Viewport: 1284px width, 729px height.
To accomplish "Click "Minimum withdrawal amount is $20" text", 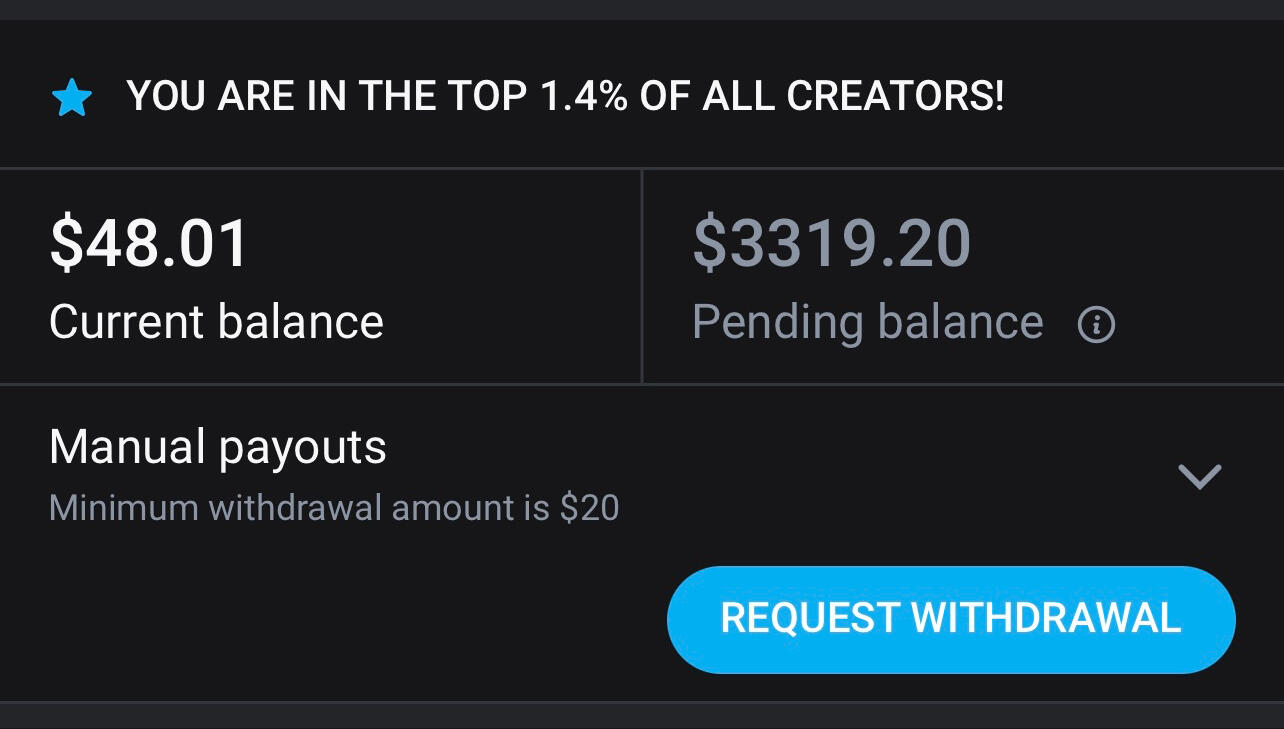I will click(334, 508).
